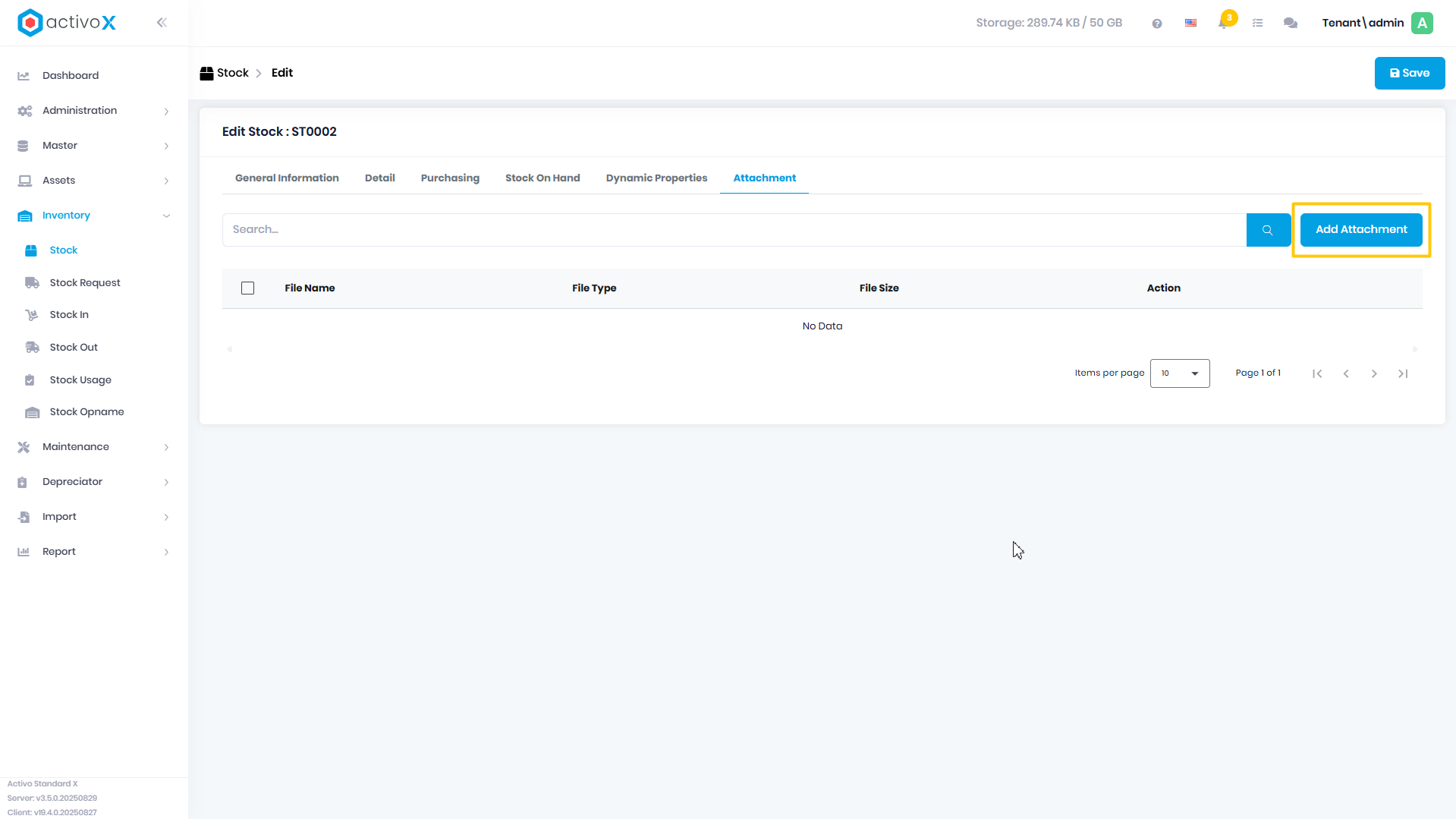Tick the select-all checkbox in table header
1456x819 pixels.
[x=247, y=288]
